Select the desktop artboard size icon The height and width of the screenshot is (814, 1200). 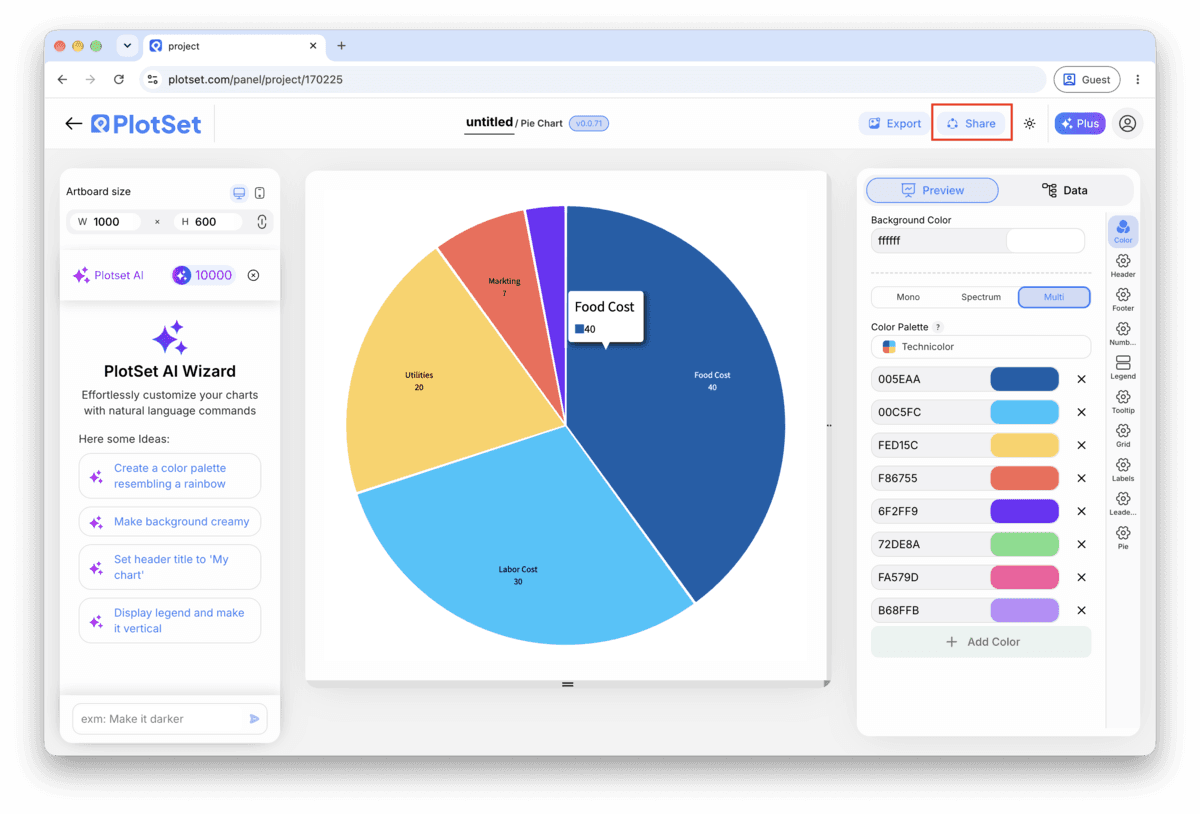239,193
